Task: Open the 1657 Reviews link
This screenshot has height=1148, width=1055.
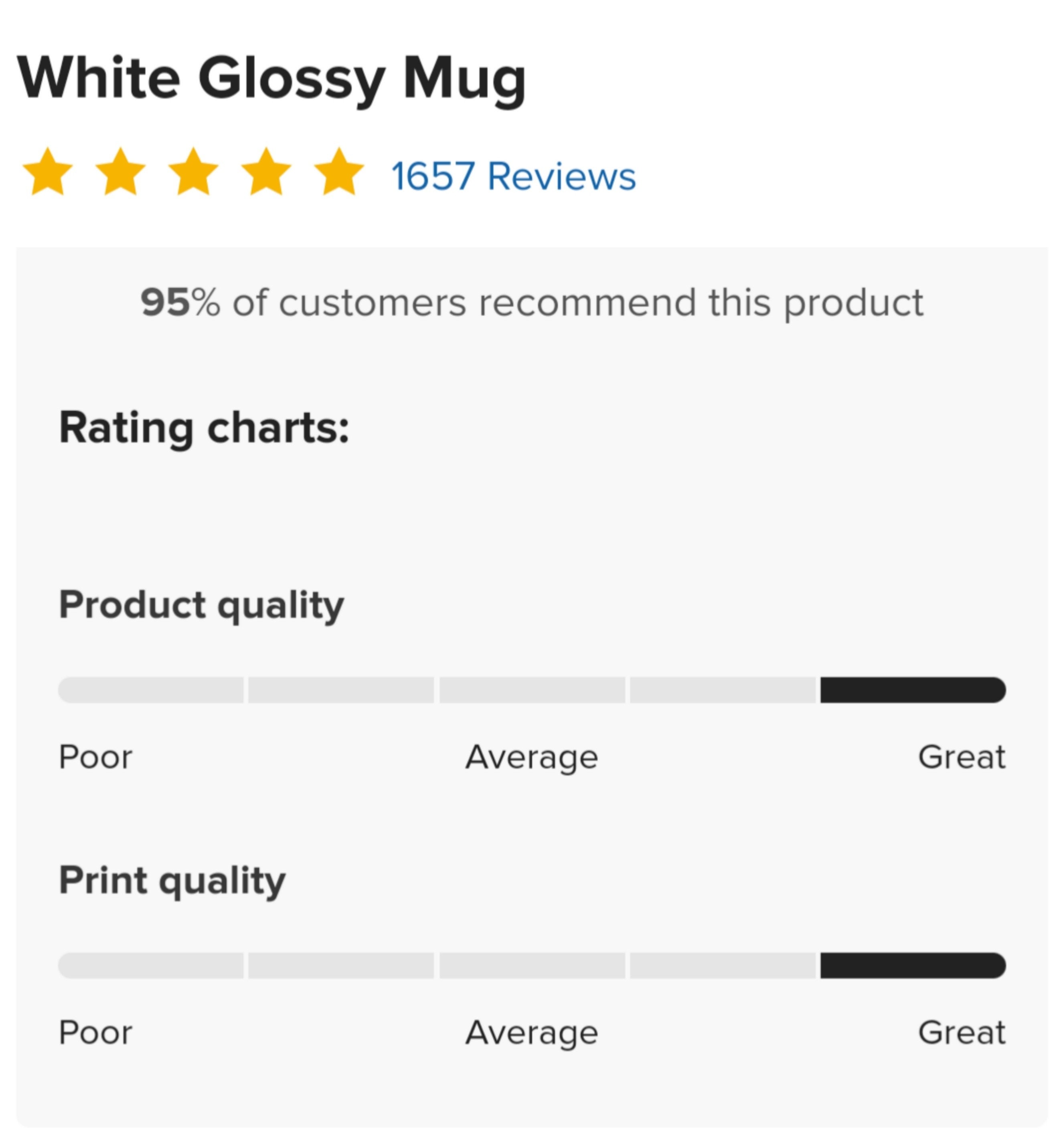Action: [514, 176]
